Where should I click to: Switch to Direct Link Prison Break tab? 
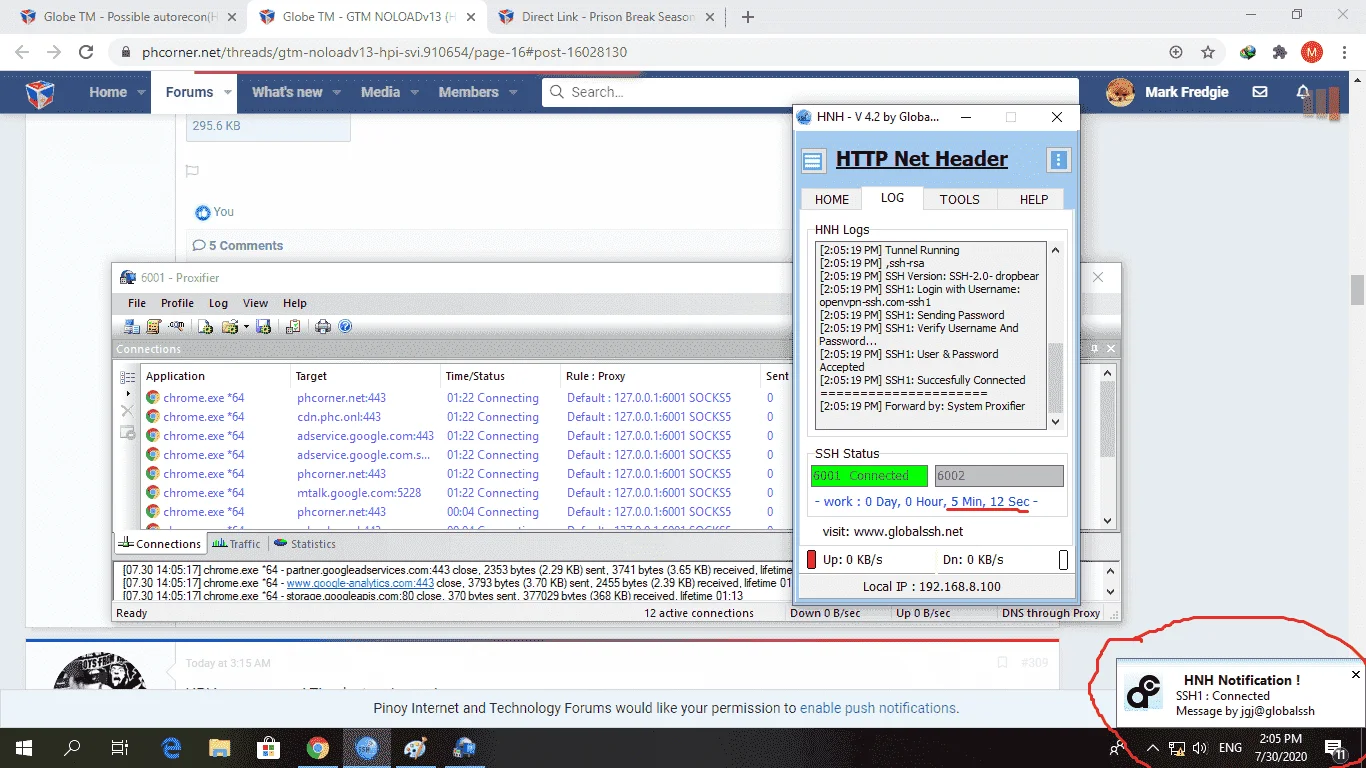608,17
